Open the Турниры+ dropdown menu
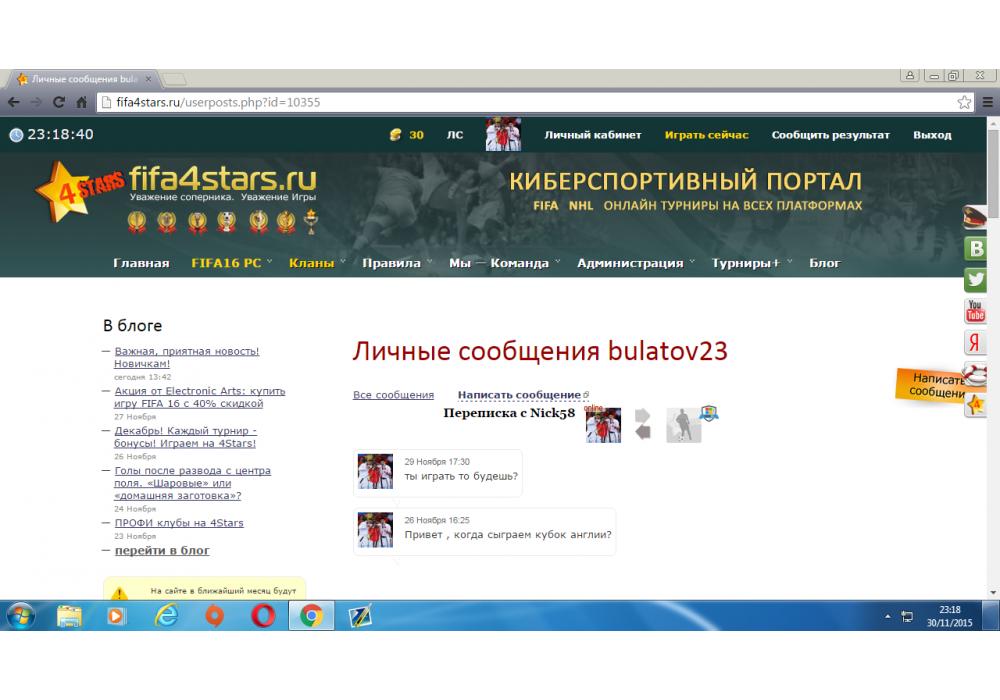The width and height of the screenshot is (1000, 700). [x=751, y=263]
